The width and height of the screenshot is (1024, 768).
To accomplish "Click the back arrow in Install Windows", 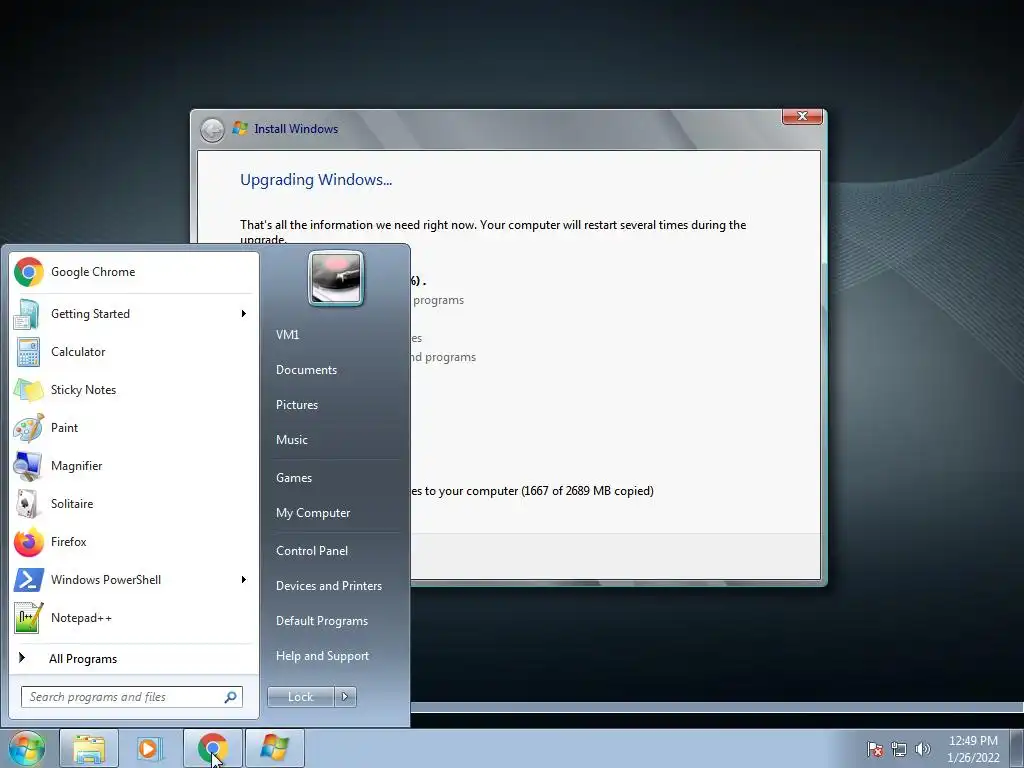I will click(x=212, y=130).
